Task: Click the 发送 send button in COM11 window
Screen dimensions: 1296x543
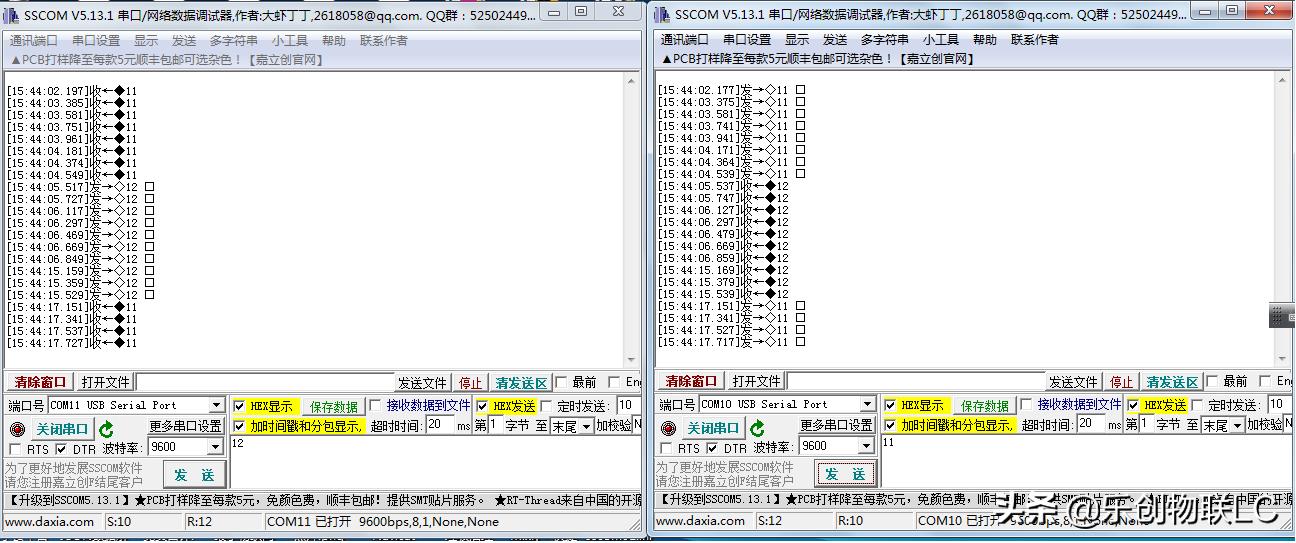Action: [x=194, y=475]
